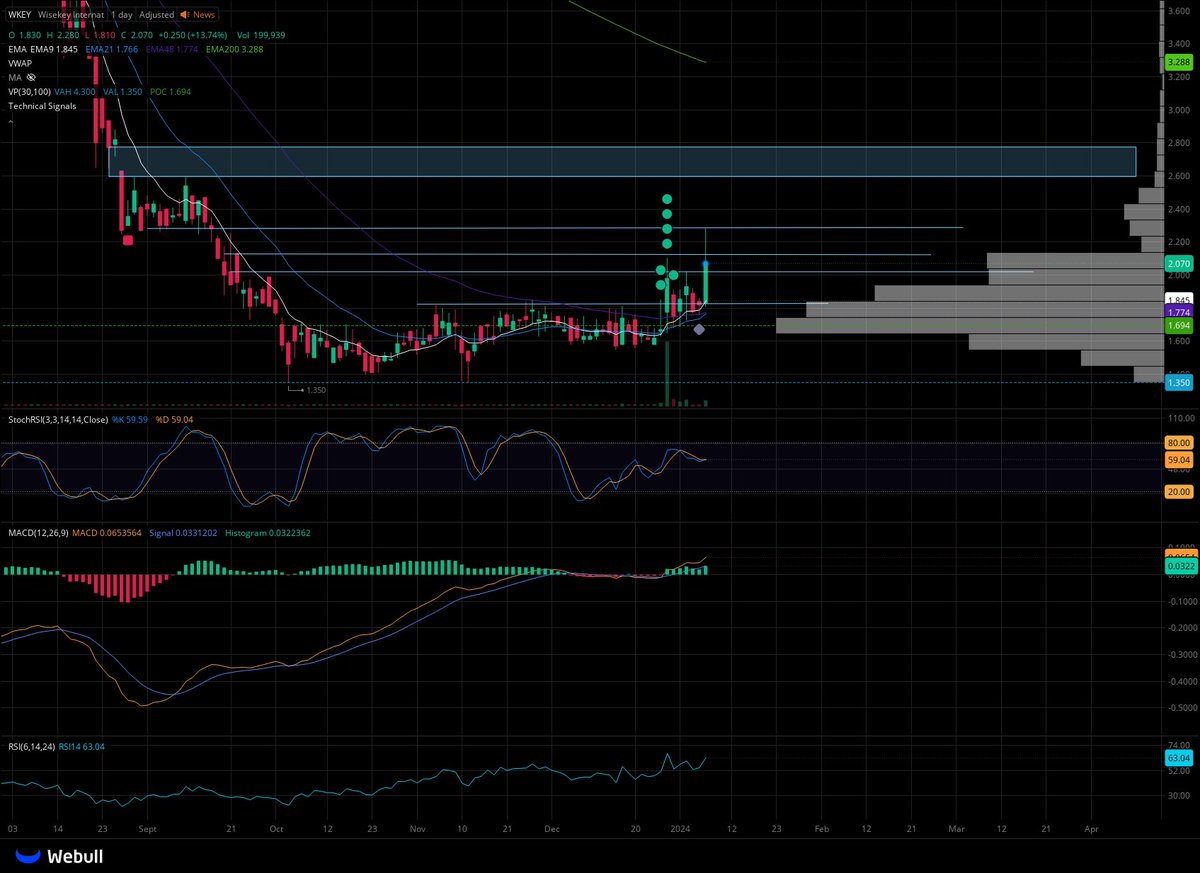Image resolution: width=1200 pixels, height=873 pixels.
Task: Click the gray diamond marker below candles
Action: point(699,329)
